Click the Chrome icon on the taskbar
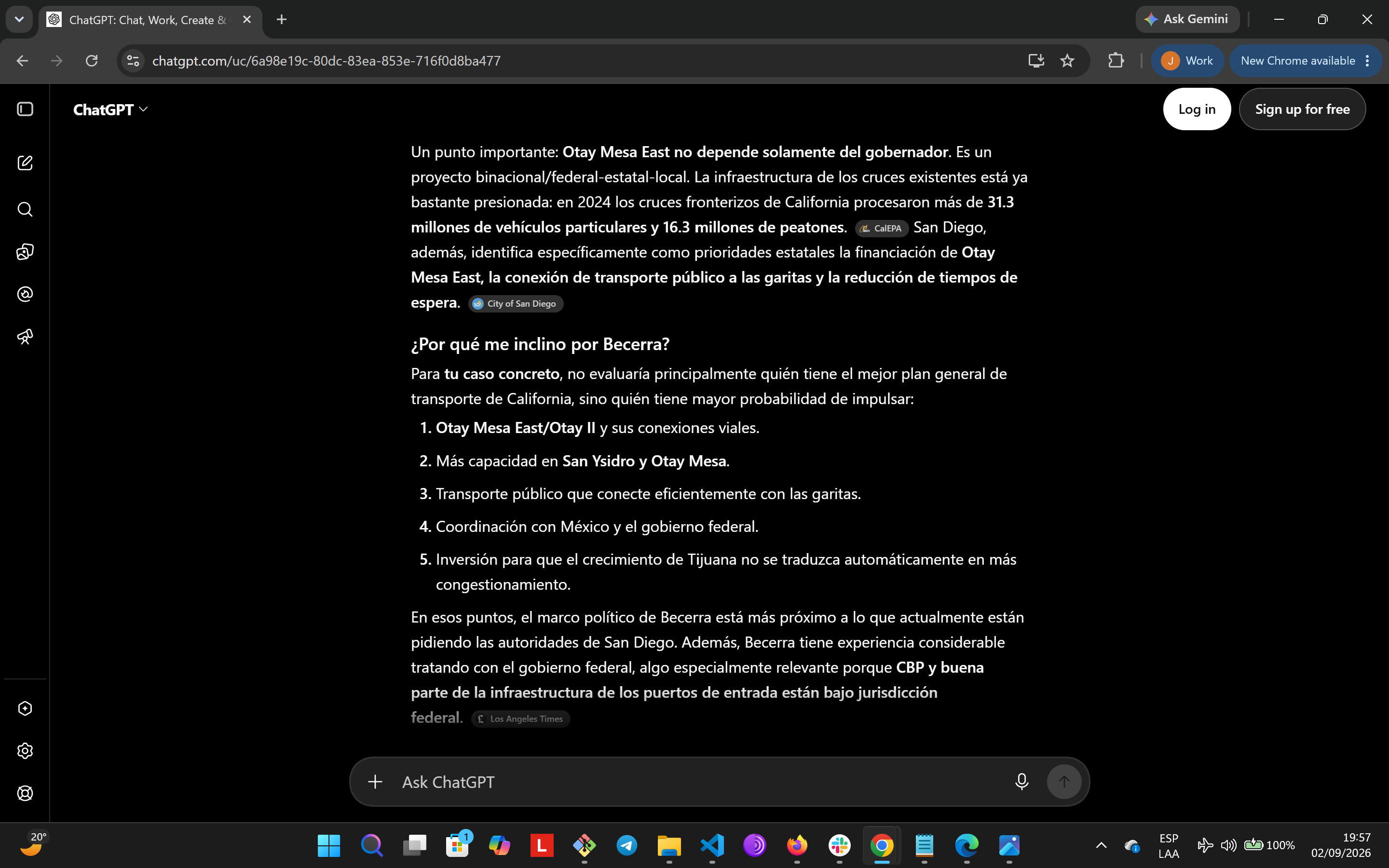Screen dimensions: 1389x868 point(882,845)
